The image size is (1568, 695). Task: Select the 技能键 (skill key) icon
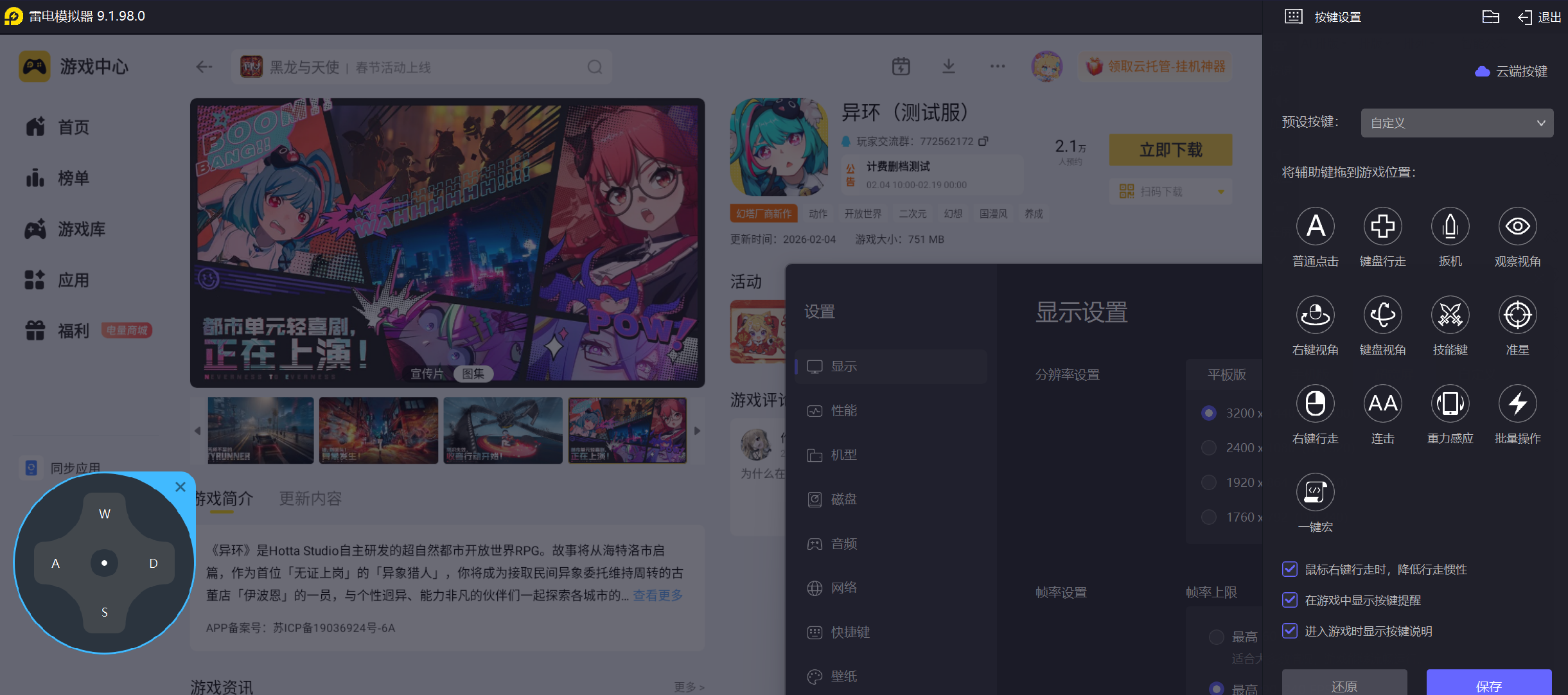click(1450, 315)
